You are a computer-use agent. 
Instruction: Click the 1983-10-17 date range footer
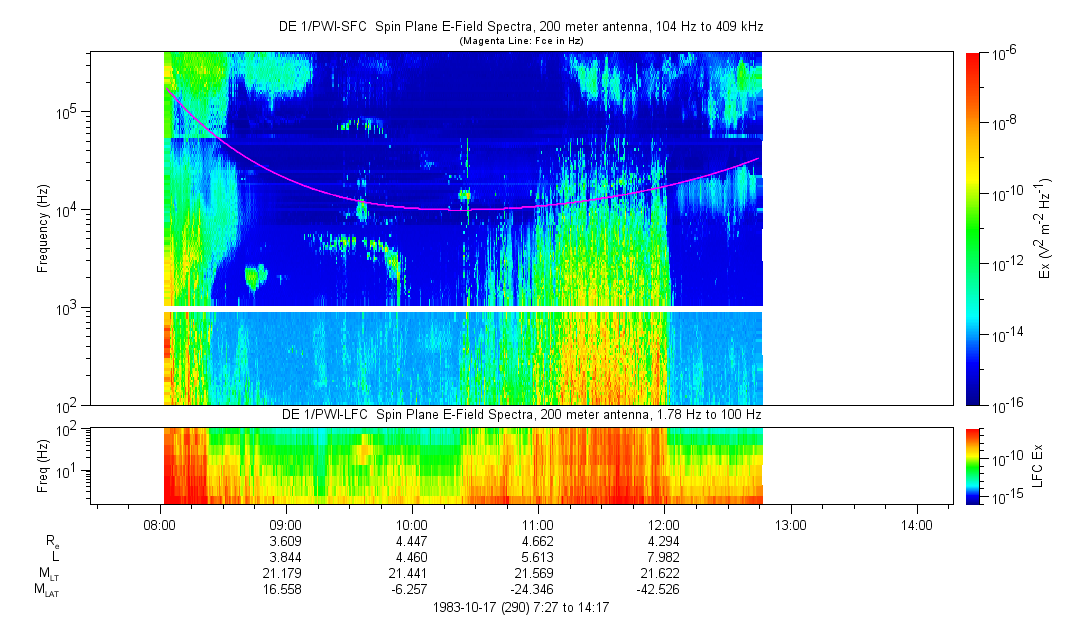(521, 607)
